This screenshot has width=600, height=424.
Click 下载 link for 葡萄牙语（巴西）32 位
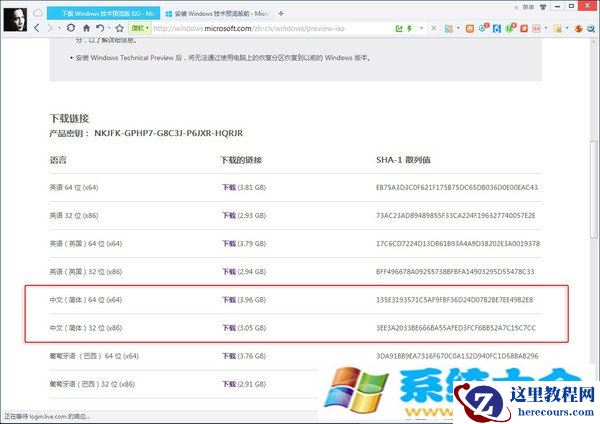point(229,384)
